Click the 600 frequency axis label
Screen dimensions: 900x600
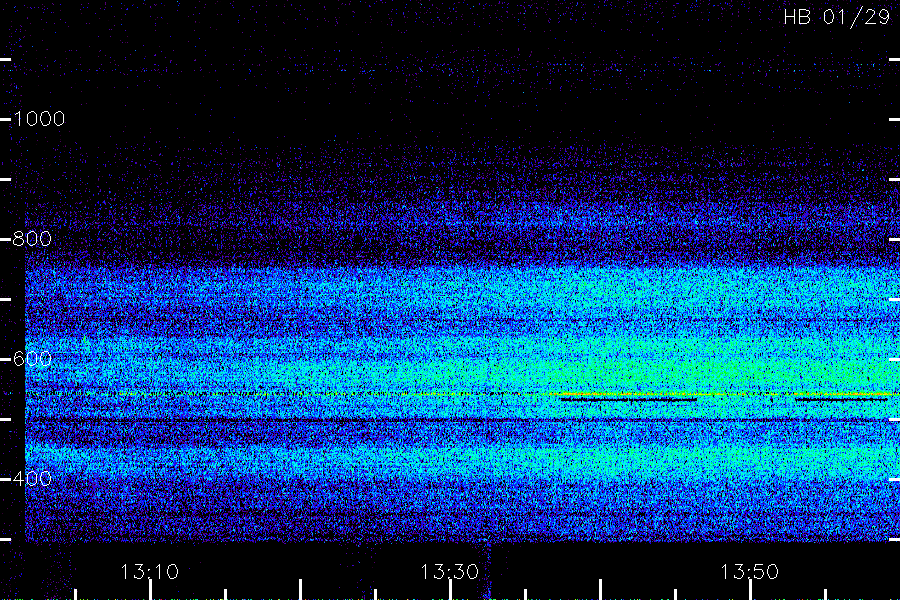tap(32, 359)
